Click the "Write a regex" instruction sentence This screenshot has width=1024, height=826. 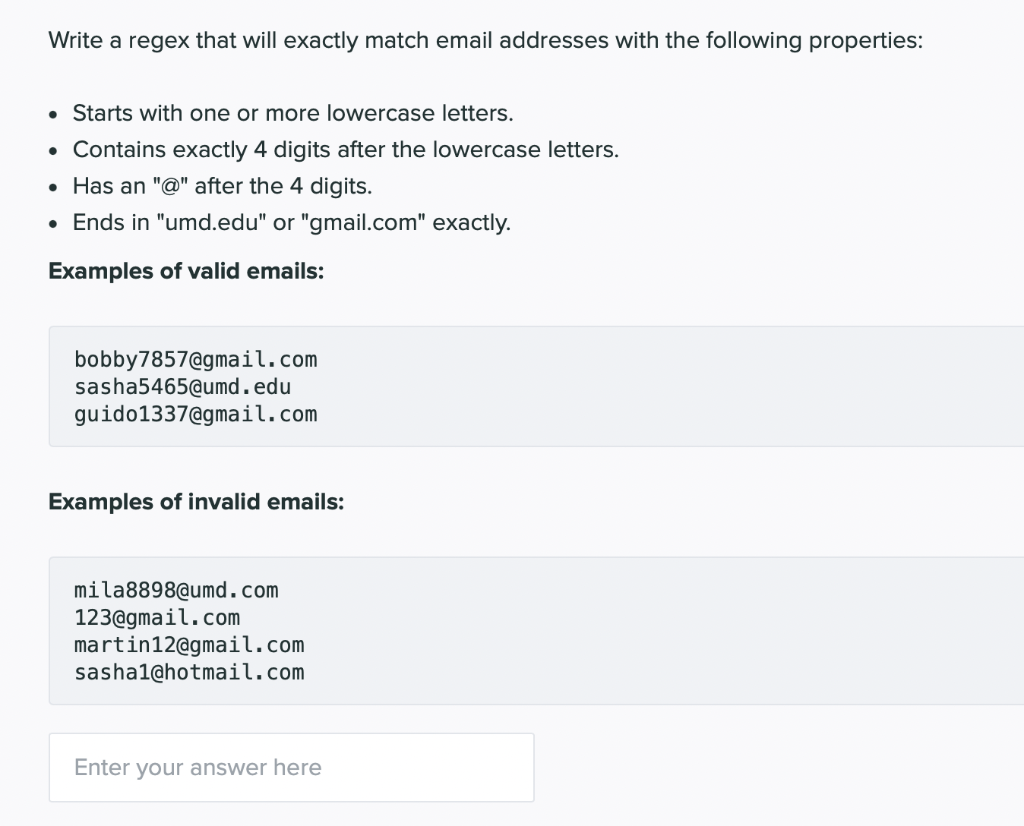click(x=486, y=41)
